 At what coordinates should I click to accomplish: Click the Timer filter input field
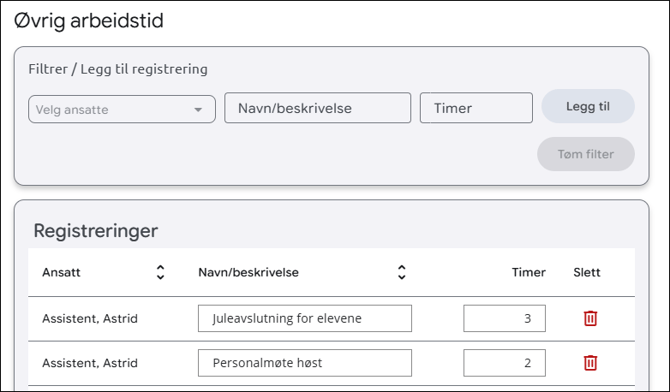(476, 108)
